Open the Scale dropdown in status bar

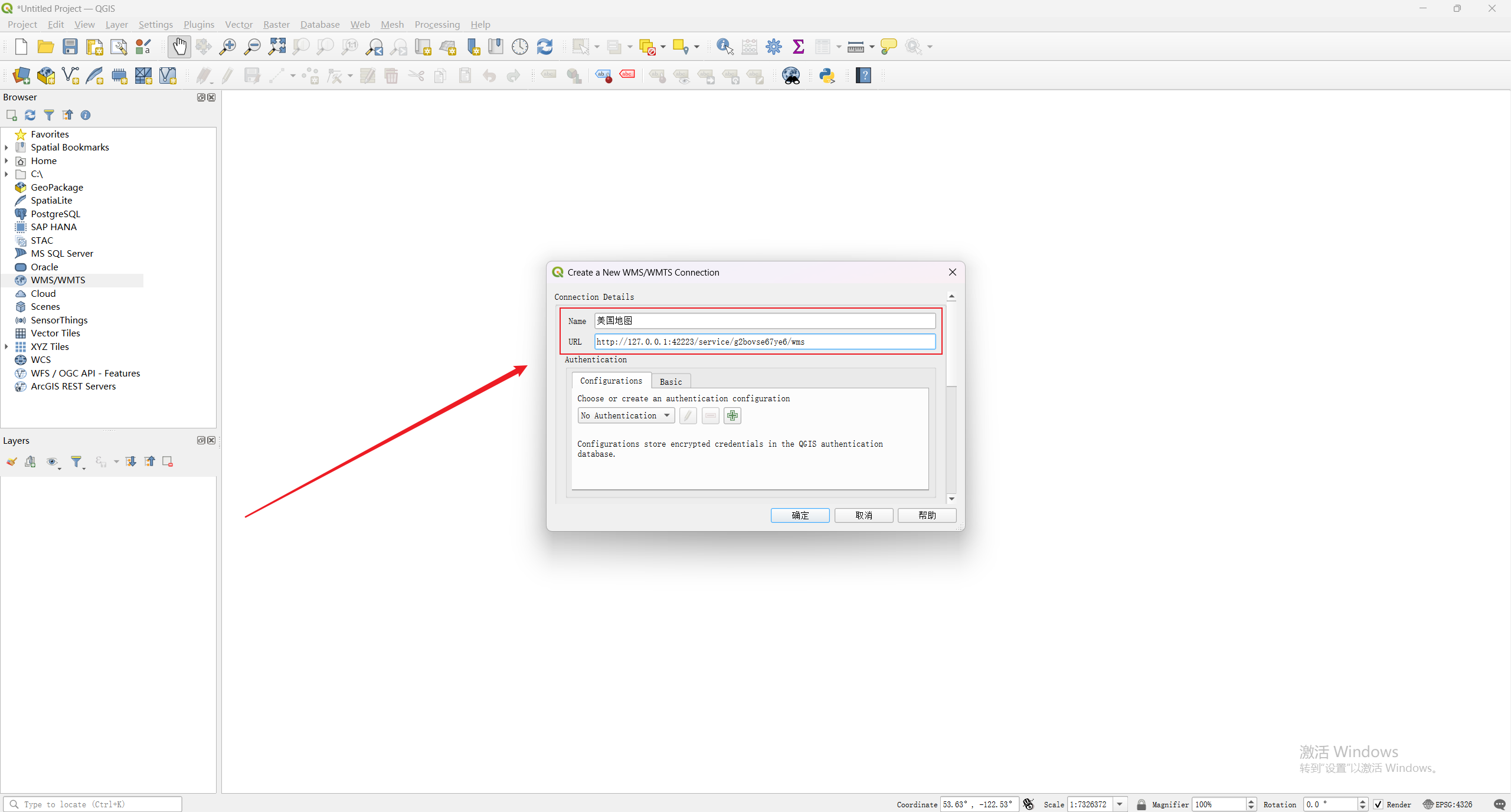point(1120,804)
